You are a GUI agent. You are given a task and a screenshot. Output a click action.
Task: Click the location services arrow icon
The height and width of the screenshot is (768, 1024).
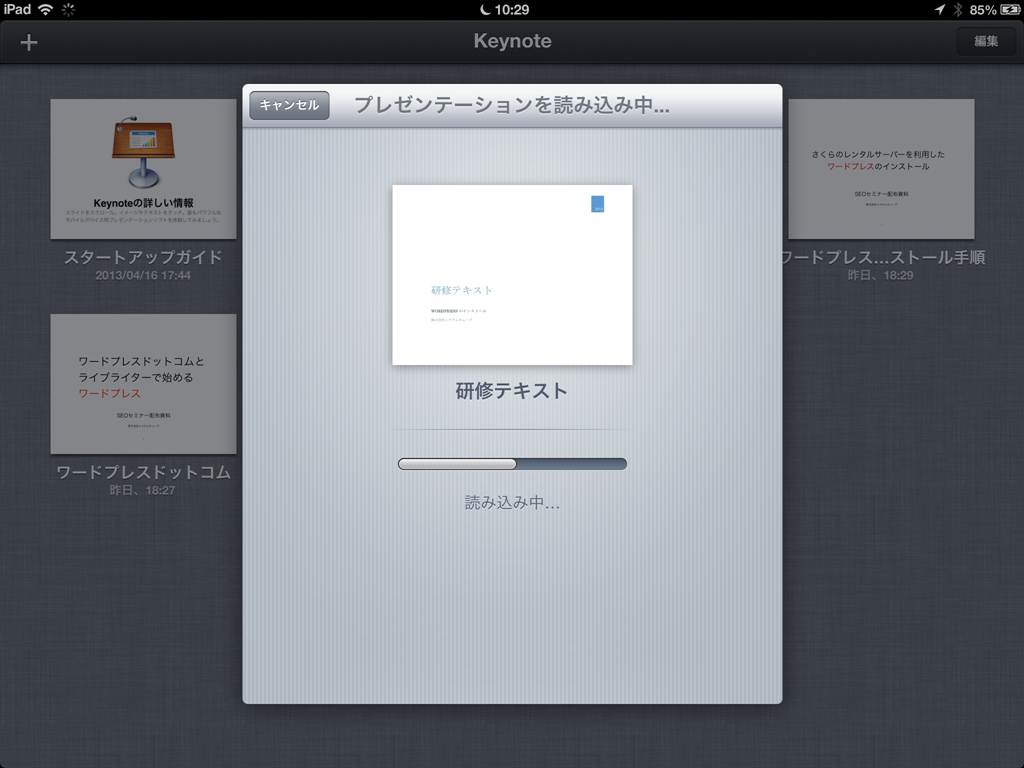(940, 9)
